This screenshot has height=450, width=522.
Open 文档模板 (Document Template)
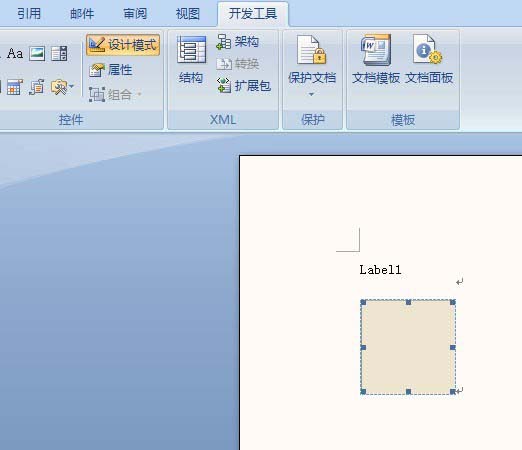point(376,59)
